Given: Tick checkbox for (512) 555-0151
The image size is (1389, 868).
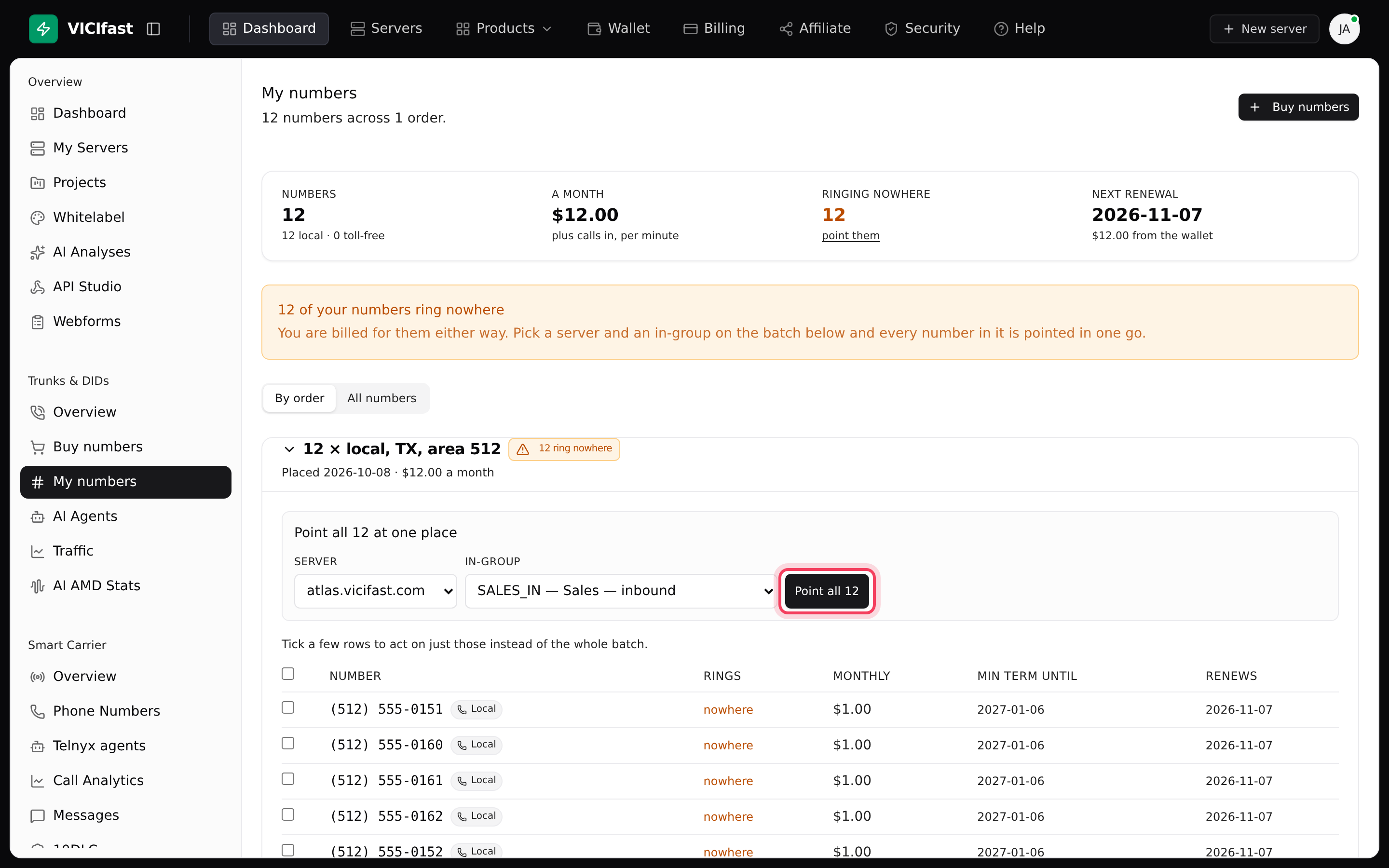Looking at the screenshot, I should pos(288,707).
